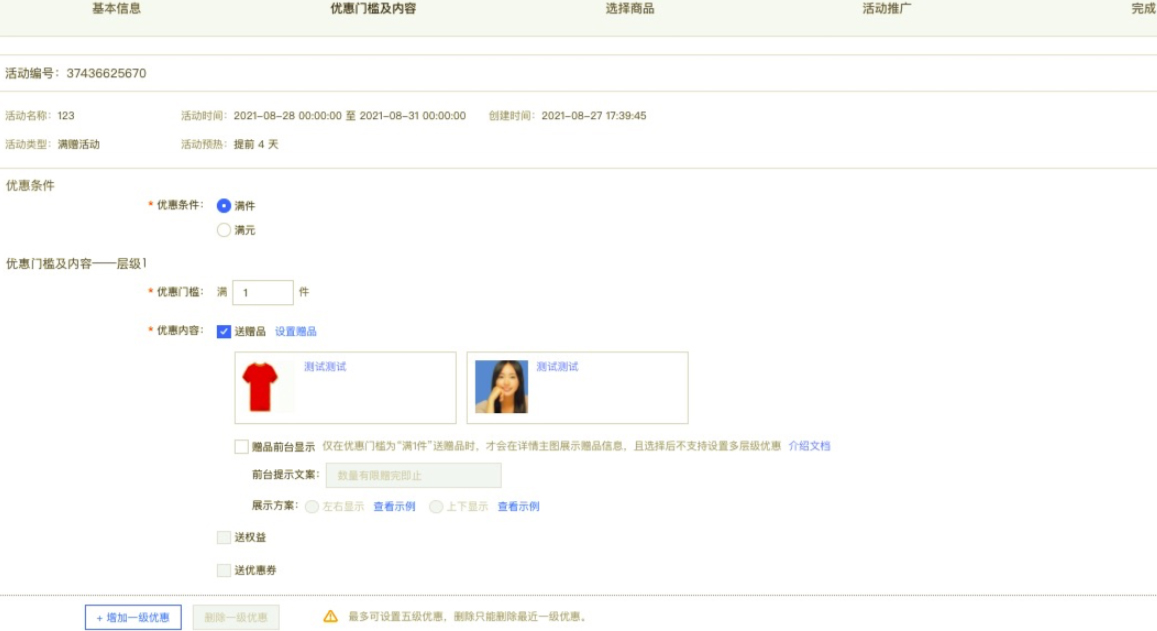Enable the 赠品前台显示 checkbox
The height and width of the screenshot is (631, 1157).
242,447
